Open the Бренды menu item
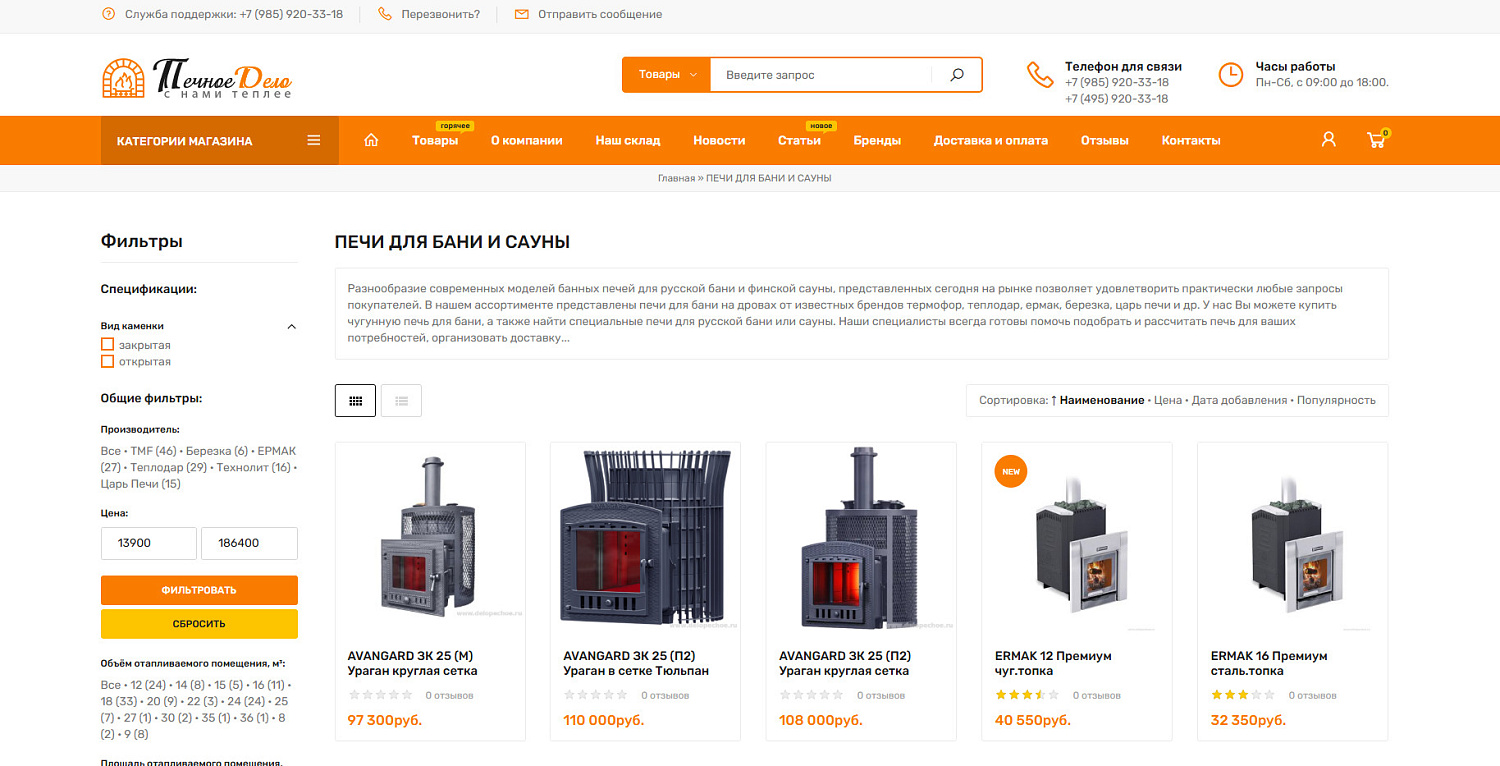This screenshot has height=766, width=1500. coord(877,141)
